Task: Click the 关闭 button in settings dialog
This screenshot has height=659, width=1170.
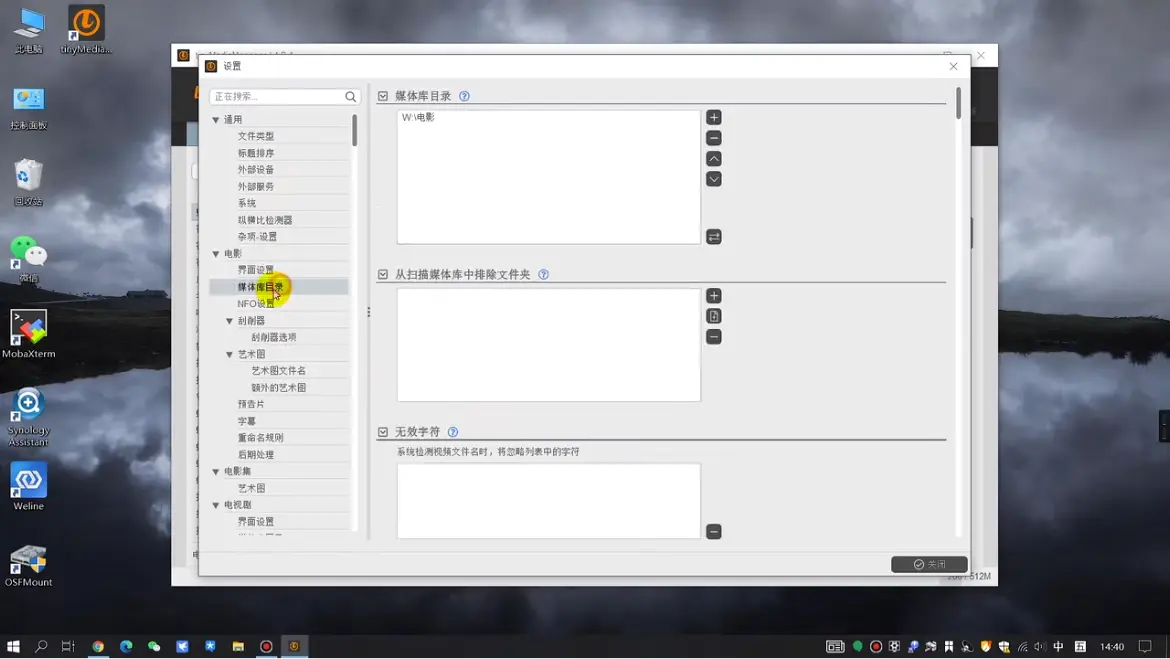Action: click(x=929, y=564)
